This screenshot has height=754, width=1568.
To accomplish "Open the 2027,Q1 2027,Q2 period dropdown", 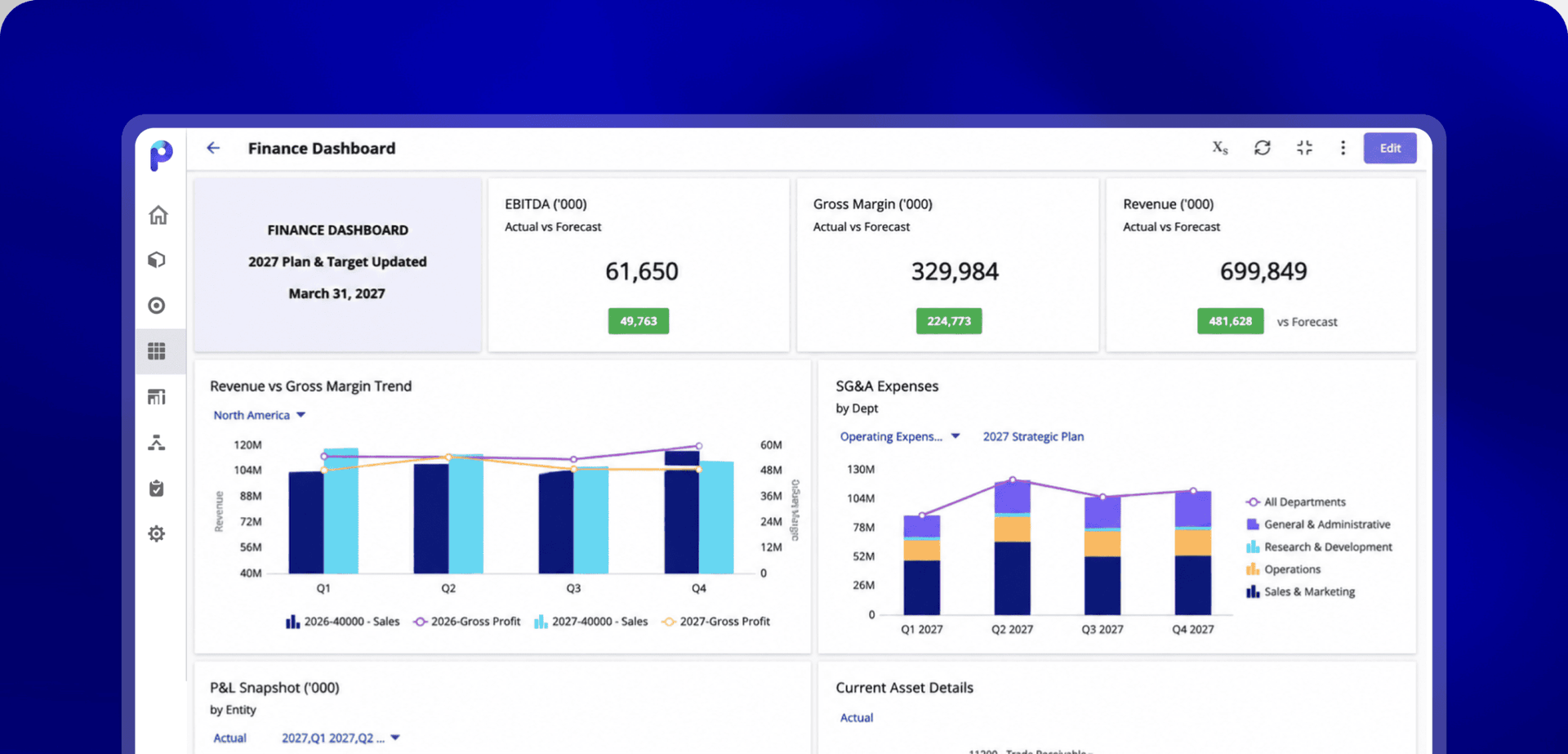I will (x=341, y=738).
